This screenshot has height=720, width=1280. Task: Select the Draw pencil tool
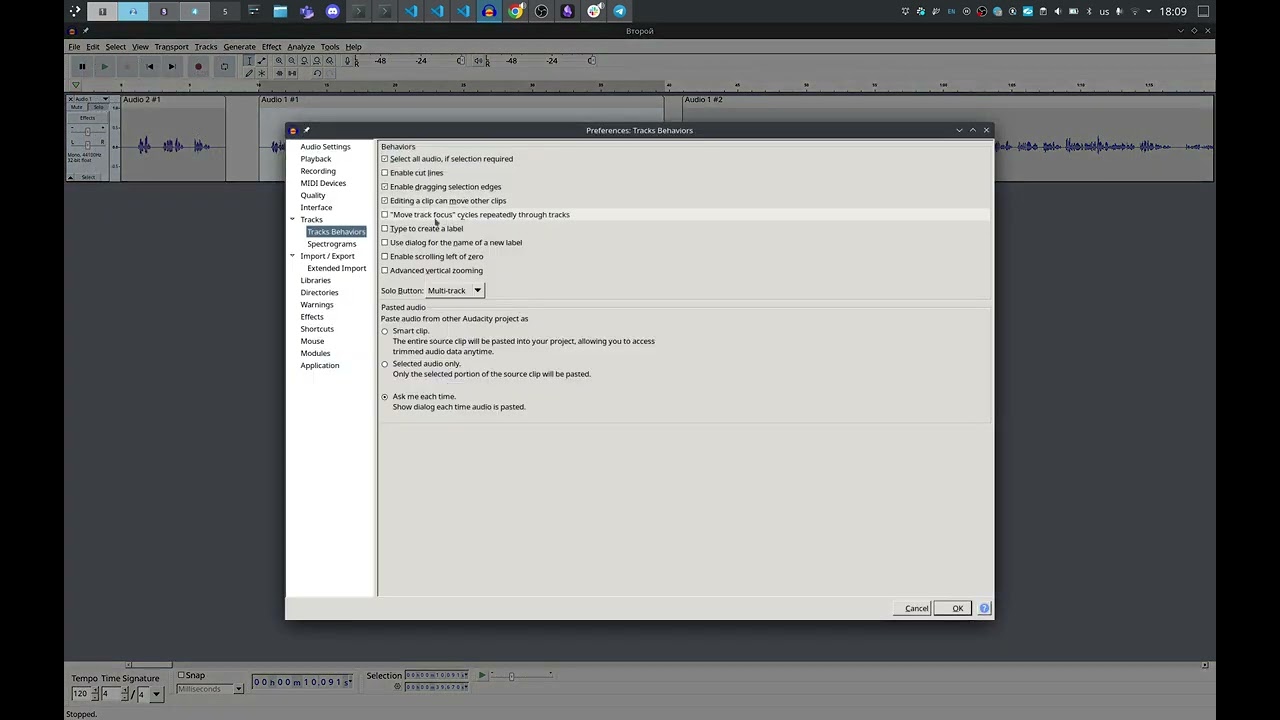(249, 73)
